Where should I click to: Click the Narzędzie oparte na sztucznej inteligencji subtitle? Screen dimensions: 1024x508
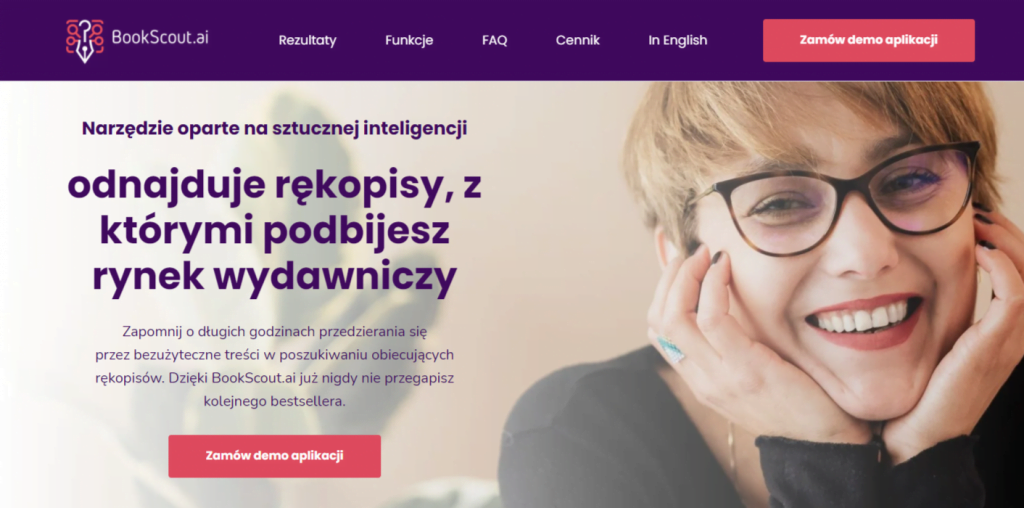274,128
